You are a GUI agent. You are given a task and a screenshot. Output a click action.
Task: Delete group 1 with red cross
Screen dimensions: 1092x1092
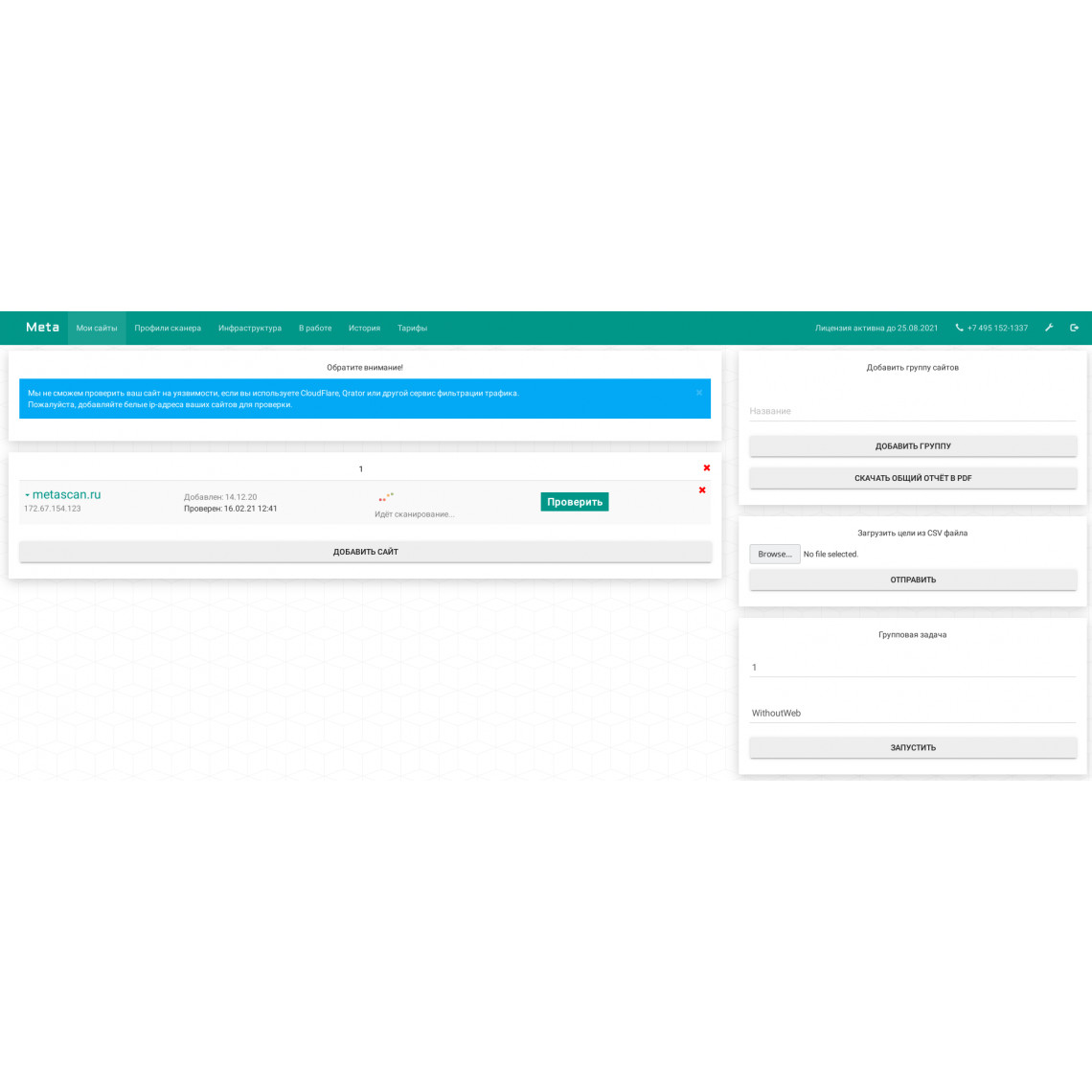point(707,468)
